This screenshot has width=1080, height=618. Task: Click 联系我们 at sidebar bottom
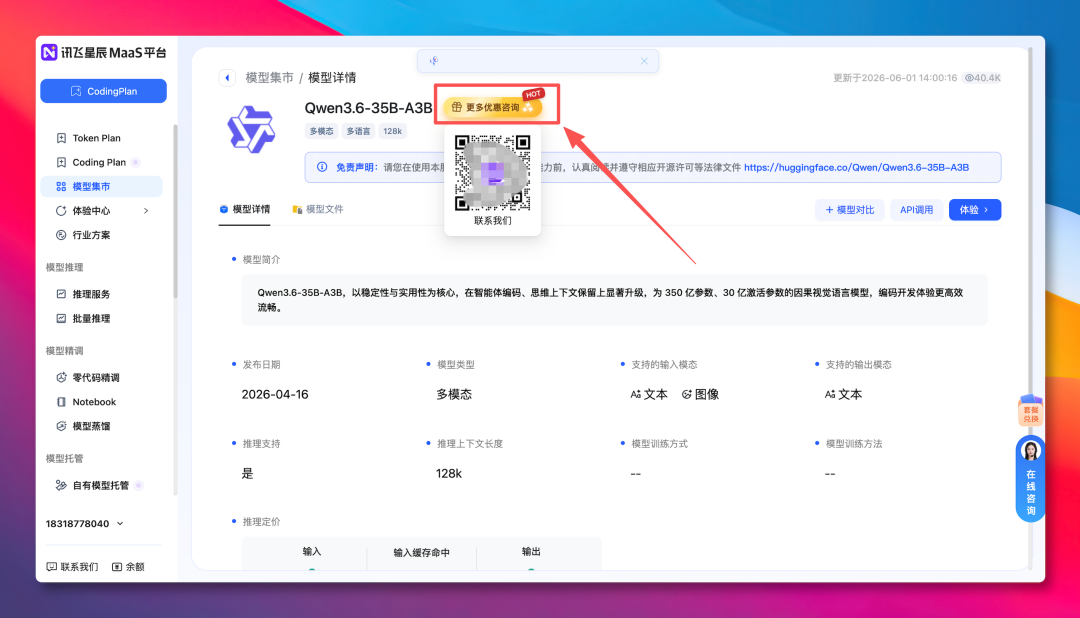(x=72, y=566)
